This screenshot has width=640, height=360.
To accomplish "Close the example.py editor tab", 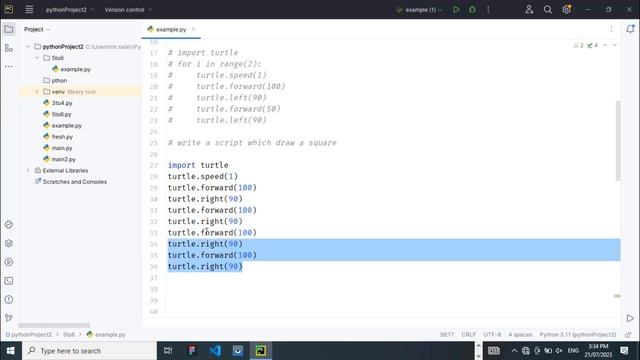I will (x=193, y=29).
